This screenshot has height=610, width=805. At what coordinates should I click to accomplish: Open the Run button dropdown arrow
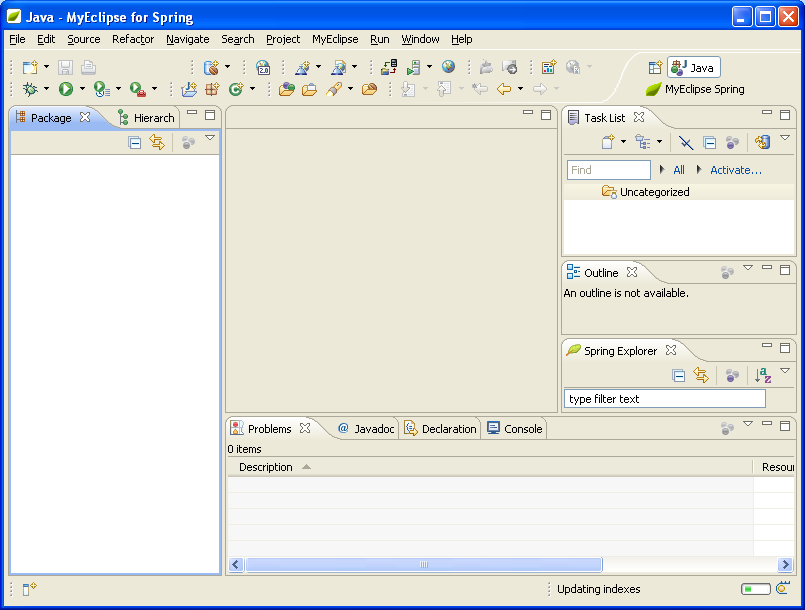tap(82, 89)
